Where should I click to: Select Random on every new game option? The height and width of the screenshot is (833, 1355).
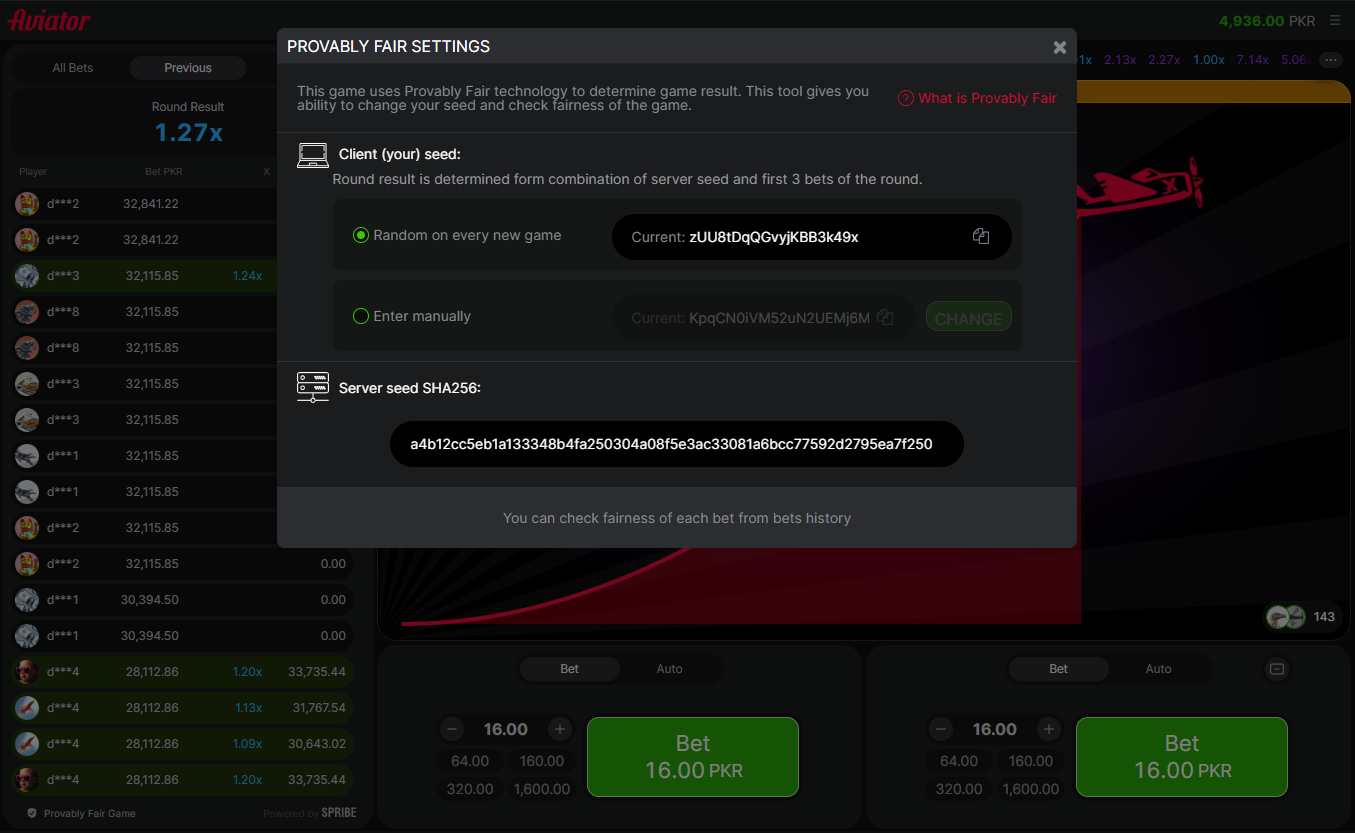pyautogui.click(x=362, y=236)
